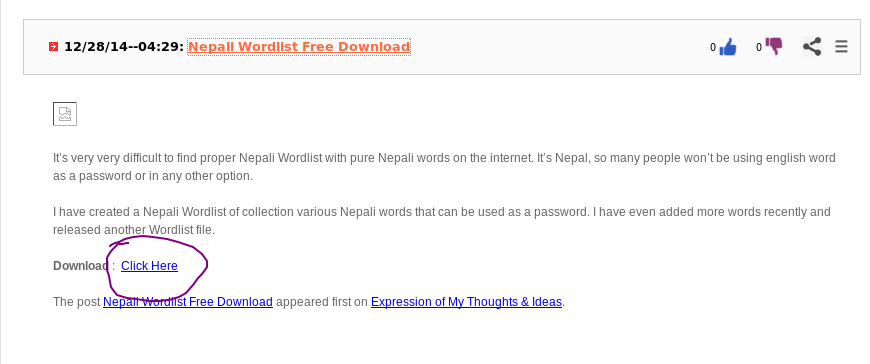Like the post with the thumbs-up icon
870x364 pixels.
[x=727, y=47]
